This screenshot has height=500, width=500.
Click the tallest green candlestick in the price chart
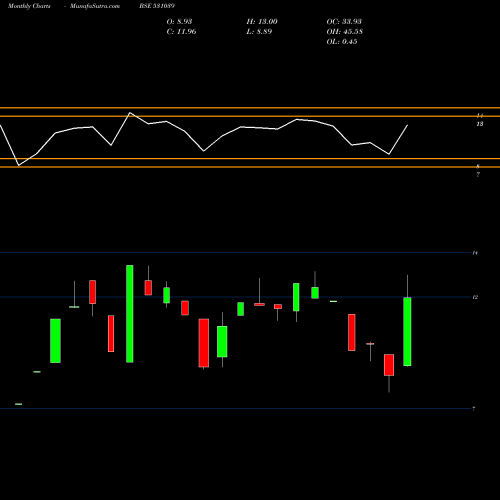point(130,314)
